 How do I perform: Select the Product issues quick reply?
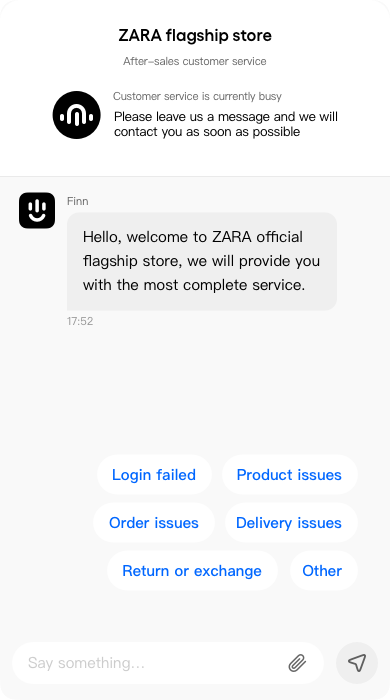289,475
